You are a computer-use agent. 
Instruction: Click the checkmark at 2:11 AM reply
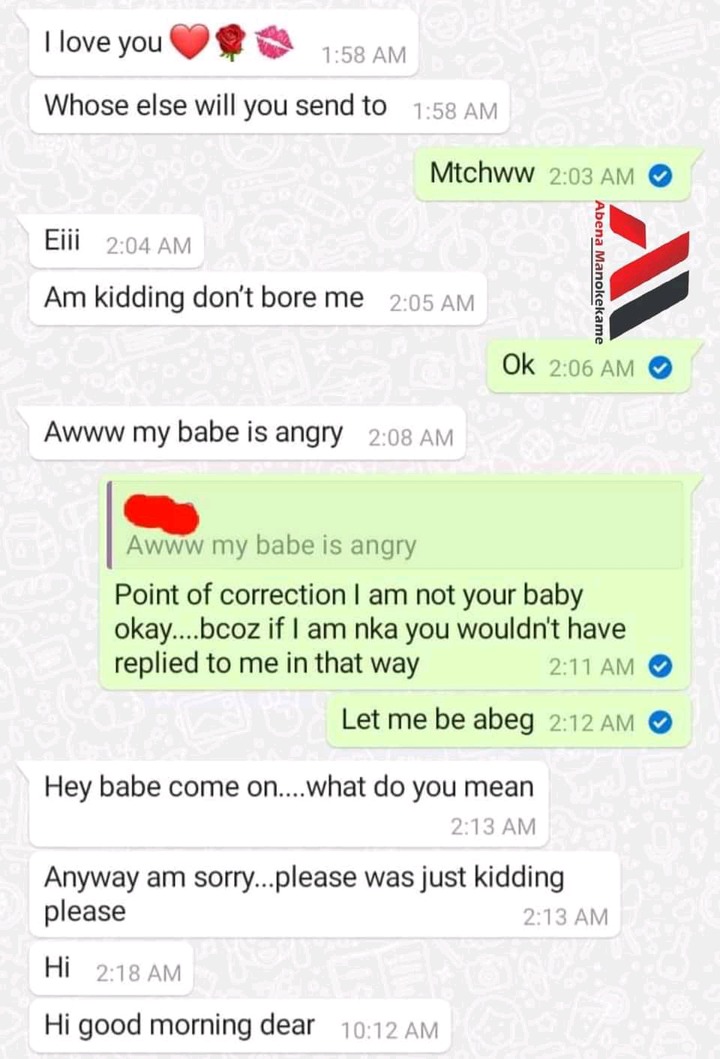(x=660, y=667)
